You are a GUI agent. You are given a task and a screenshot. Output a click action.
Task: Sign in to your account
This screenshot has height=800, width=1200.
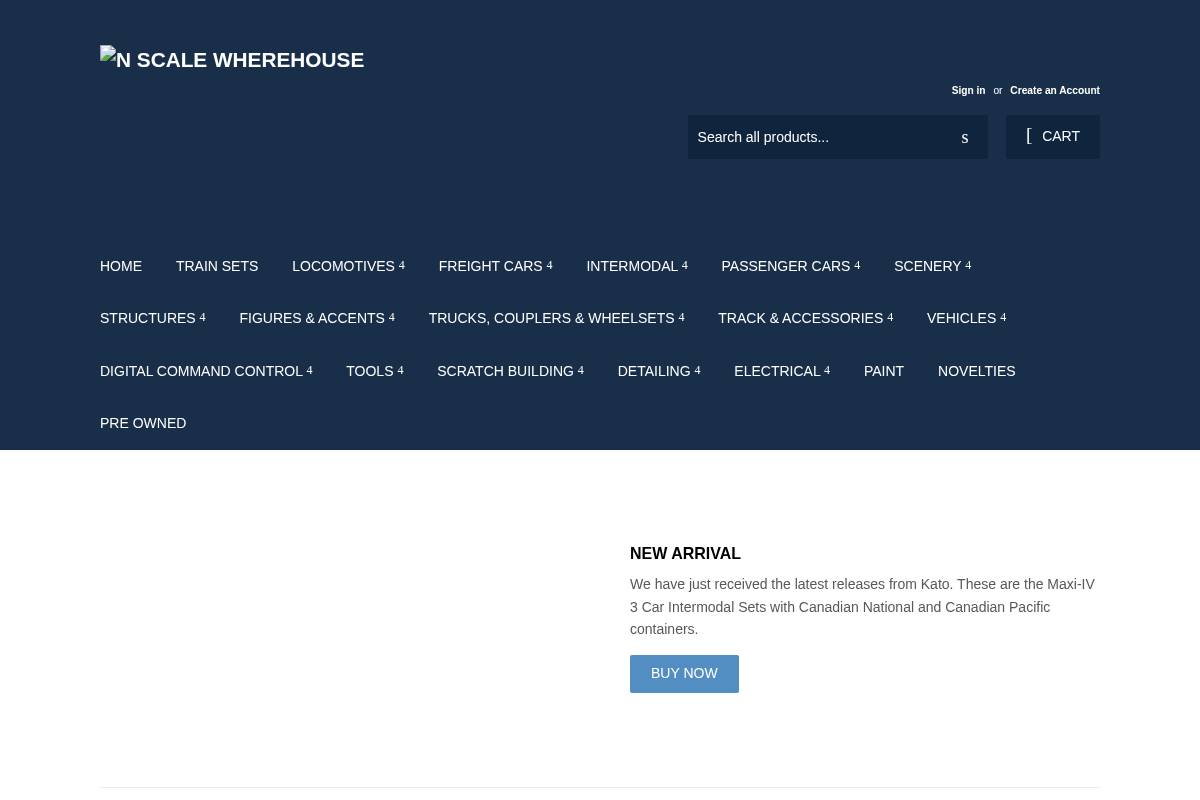[x=968, y=90]
